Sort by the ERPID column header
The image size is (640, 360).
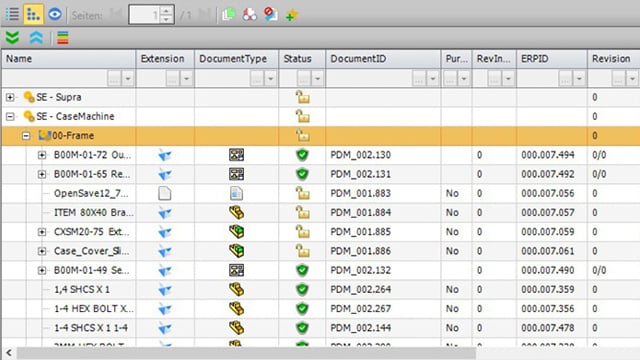click(x=552, y=59)
